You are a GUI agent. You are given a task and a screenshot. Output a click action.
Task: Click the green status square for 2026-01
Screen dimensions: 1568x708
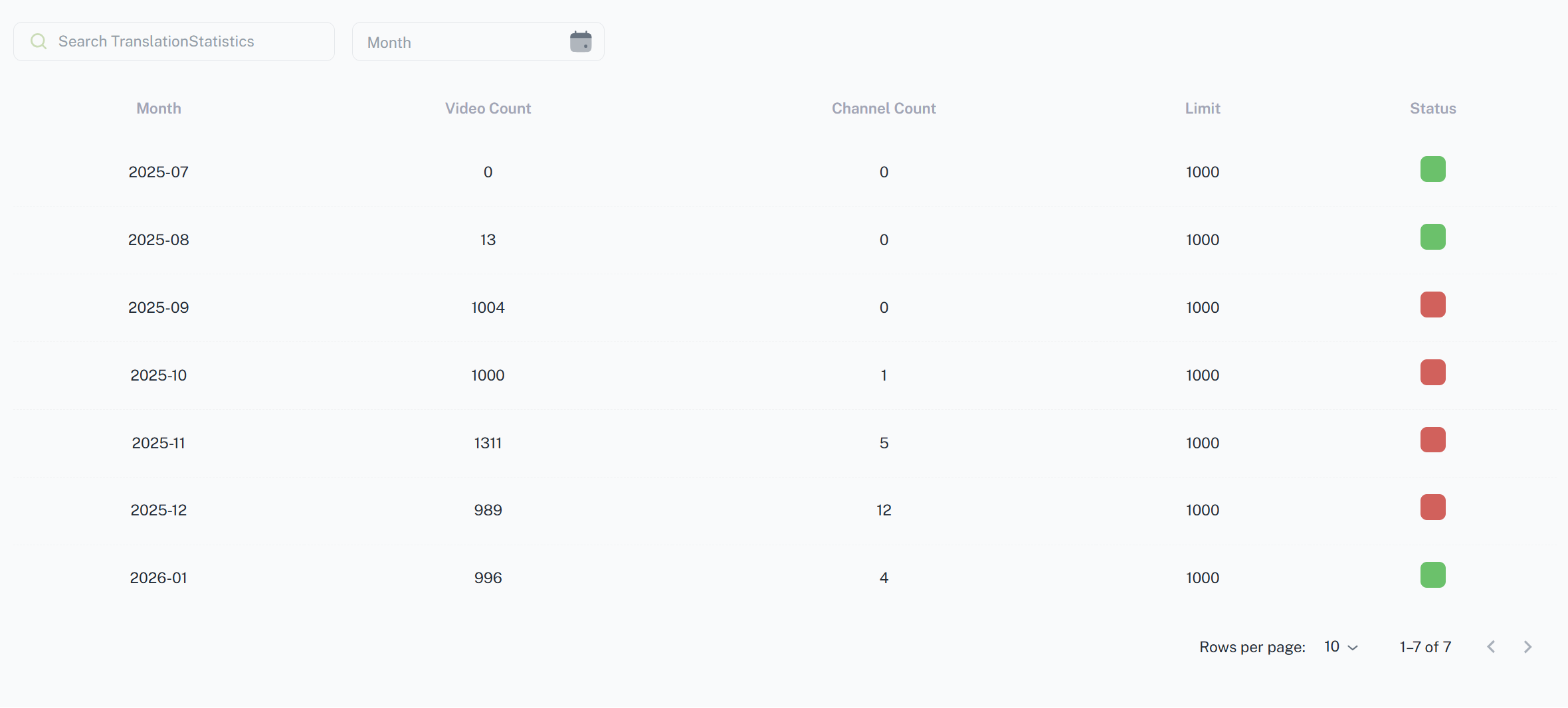click(1432, 575)
